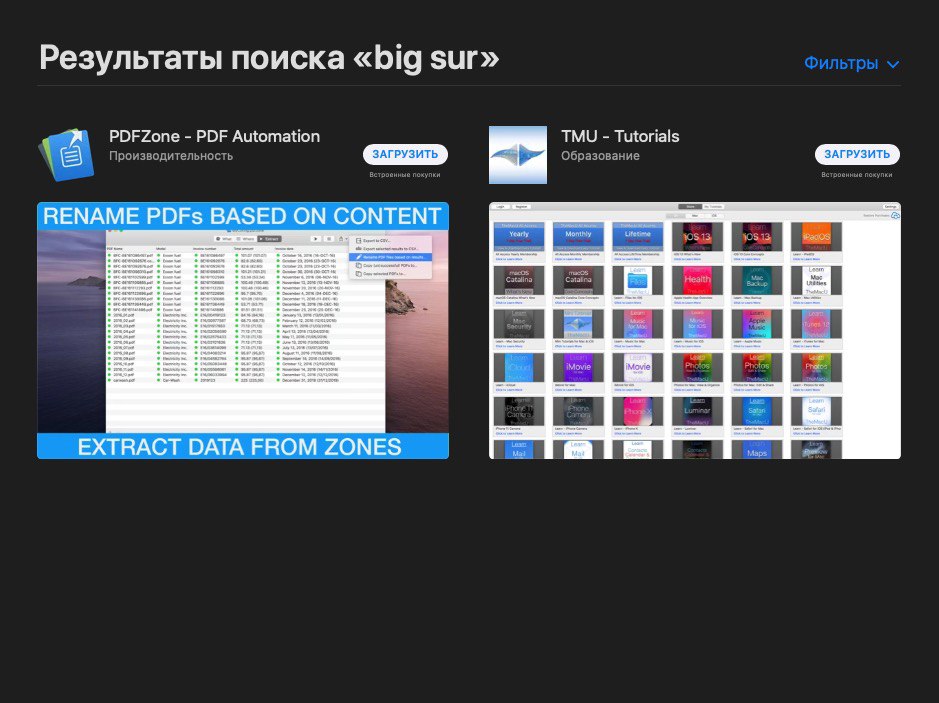939x703 pixels.
Task: Open the Фильтры dropdown
Action: (x=851, y=63)
